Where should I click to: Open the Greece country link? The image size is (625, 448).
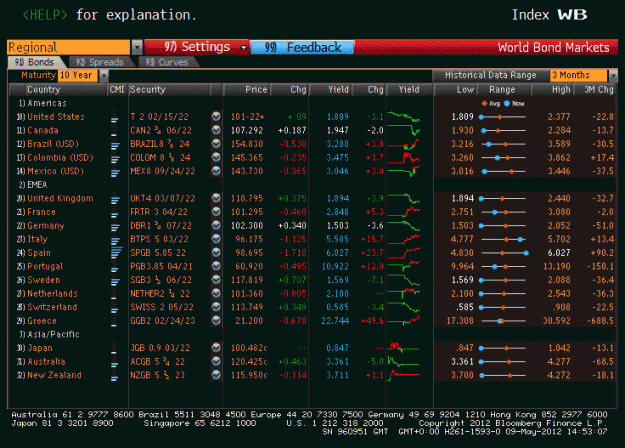(42, 321)
